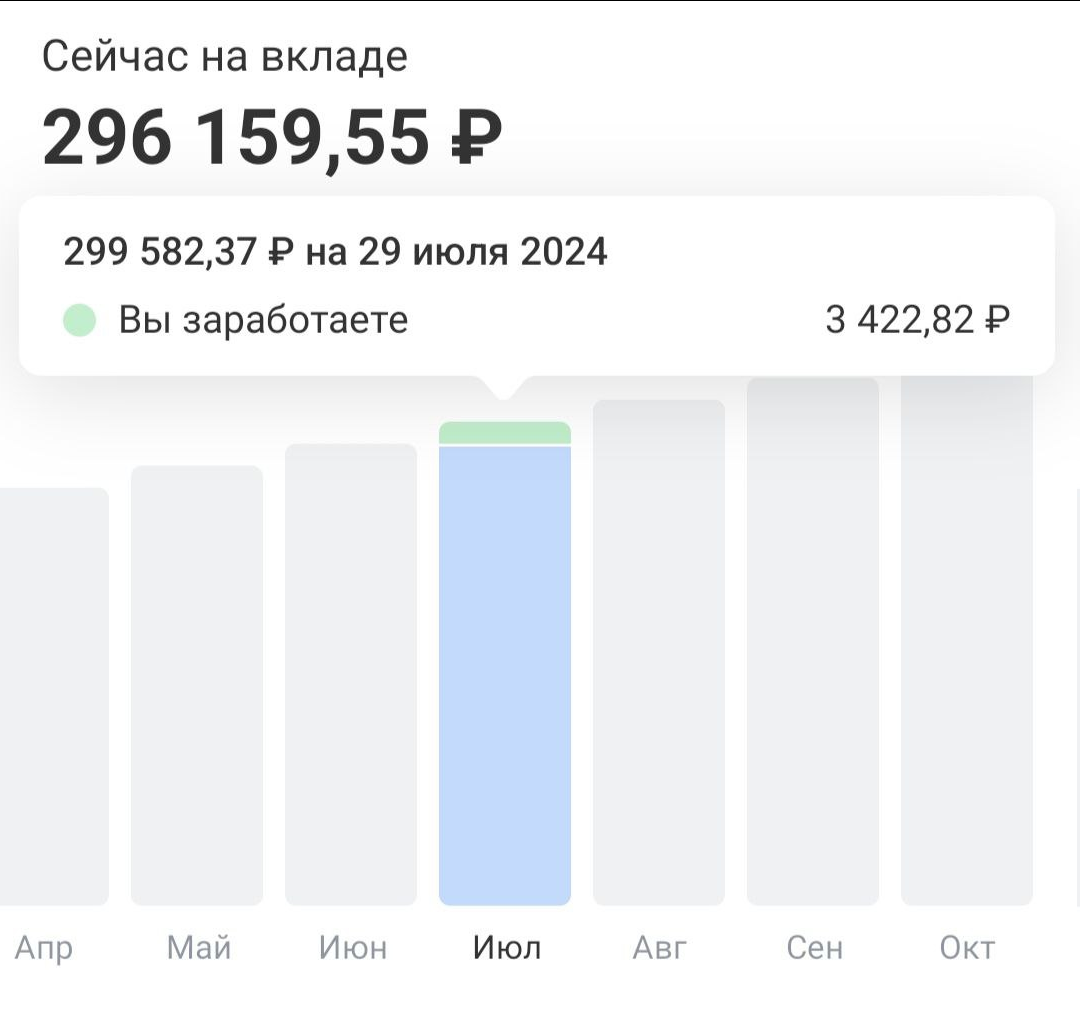Select the May bar in the chart
The height and width of the screenshot is (1016, 1080).
[197, 685]
